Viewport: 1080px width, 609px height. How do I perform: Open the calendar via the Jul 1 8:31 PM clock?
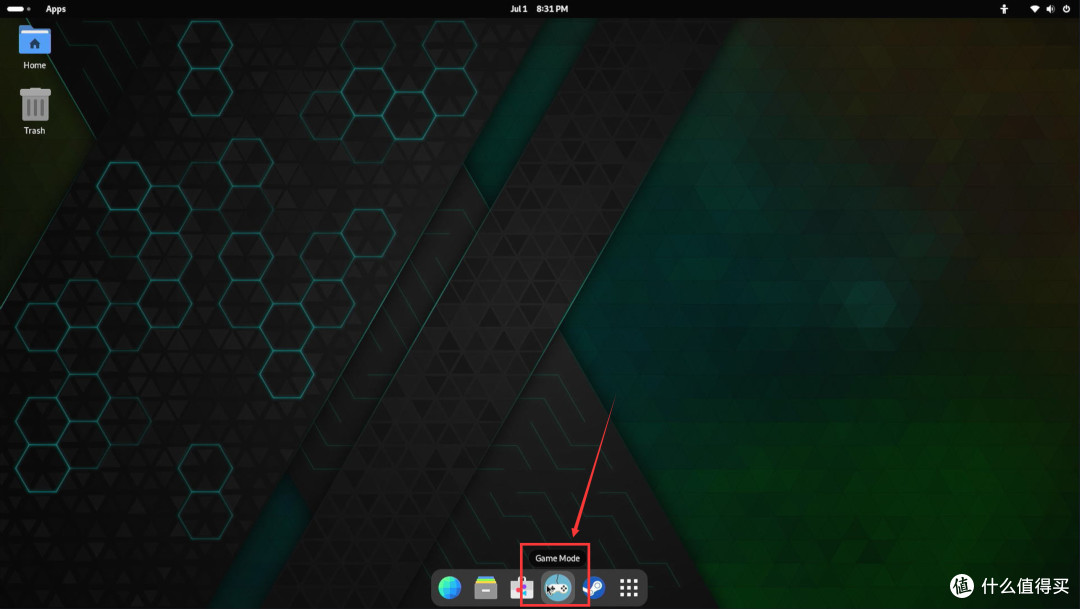pyautogui.click(x=539, y=9)
